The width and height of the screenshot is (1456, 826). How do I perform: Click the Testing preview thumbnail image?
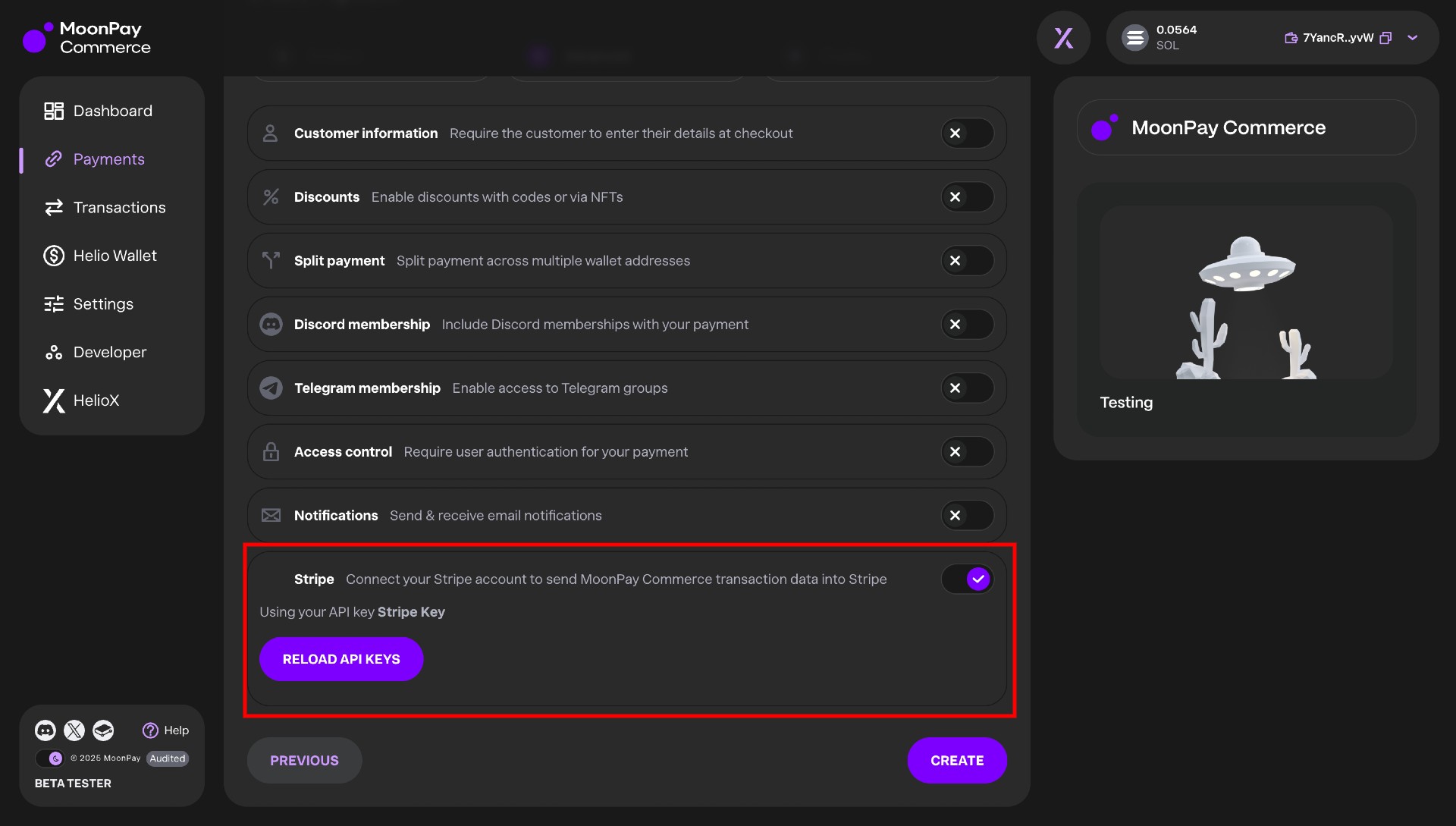pos(1246,294)
